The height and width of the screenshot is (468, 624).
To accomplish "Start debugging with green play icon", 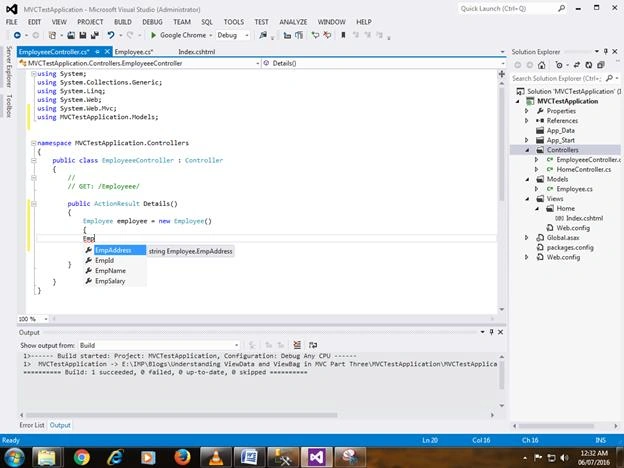I will [x=153, y=35].
